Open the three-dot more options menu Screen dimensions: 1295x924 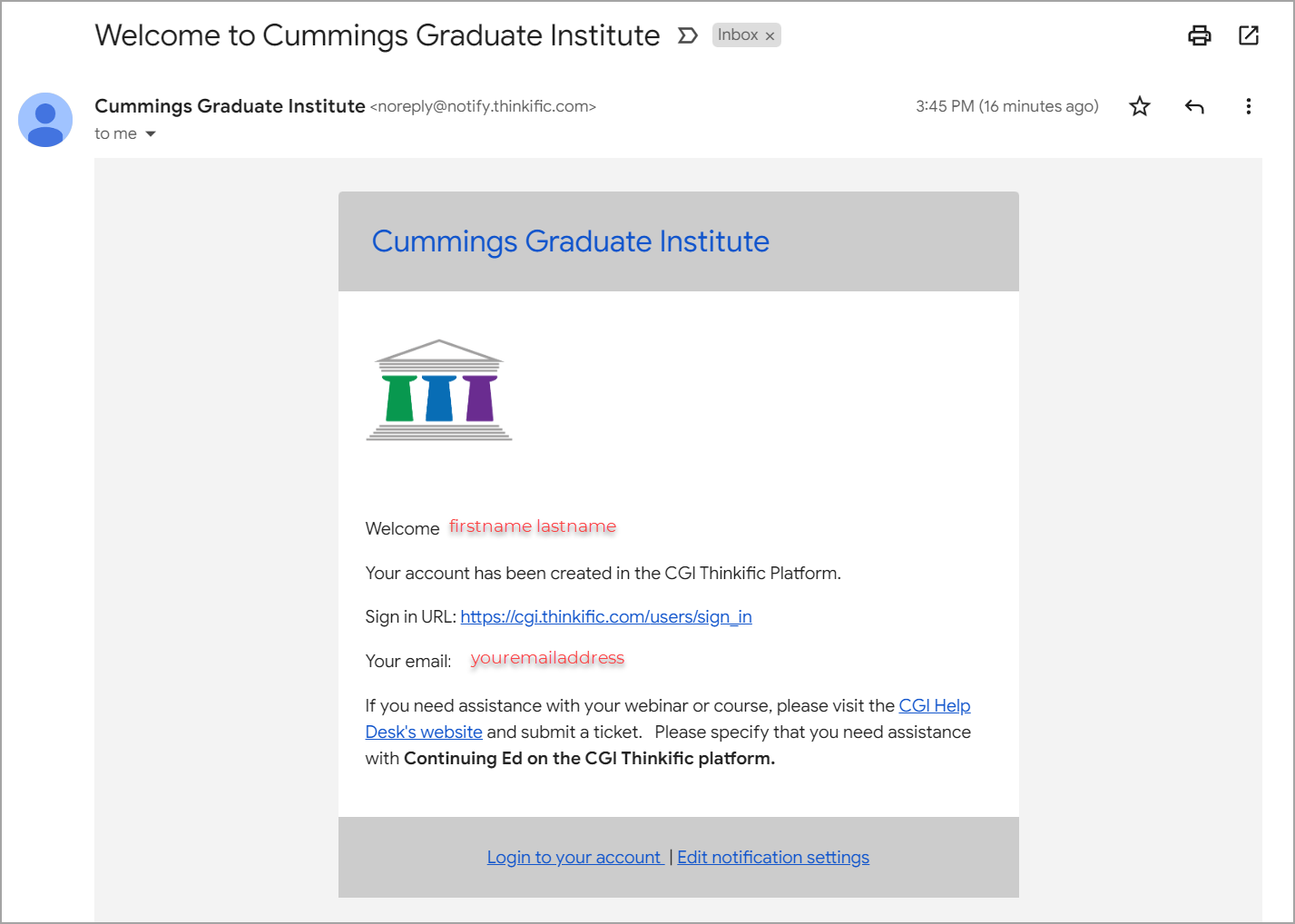(1249, 106)
